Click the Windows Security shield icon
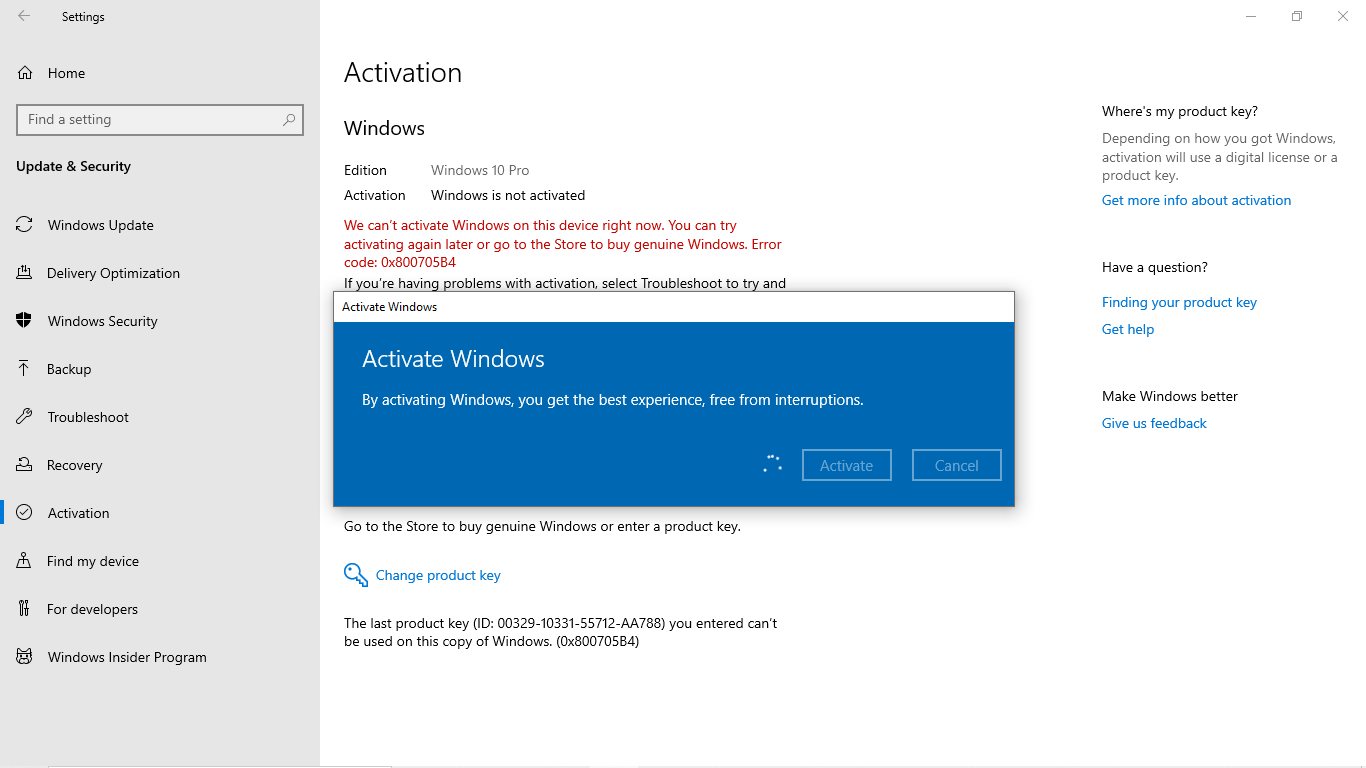The width and height of the screenshot is (1366, 768). click(24, 321)
